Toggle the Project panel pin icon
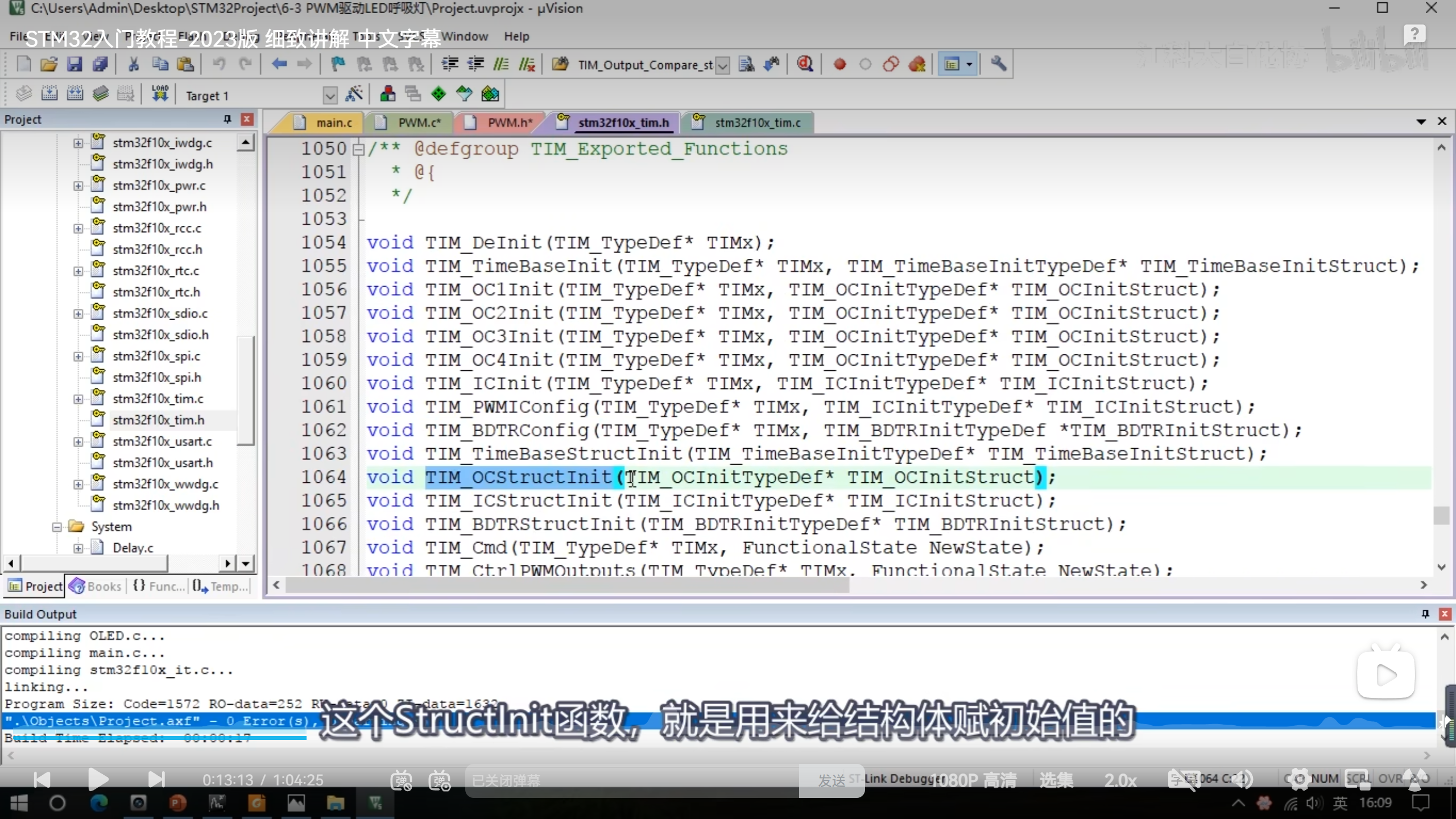 tap(227, 119)
